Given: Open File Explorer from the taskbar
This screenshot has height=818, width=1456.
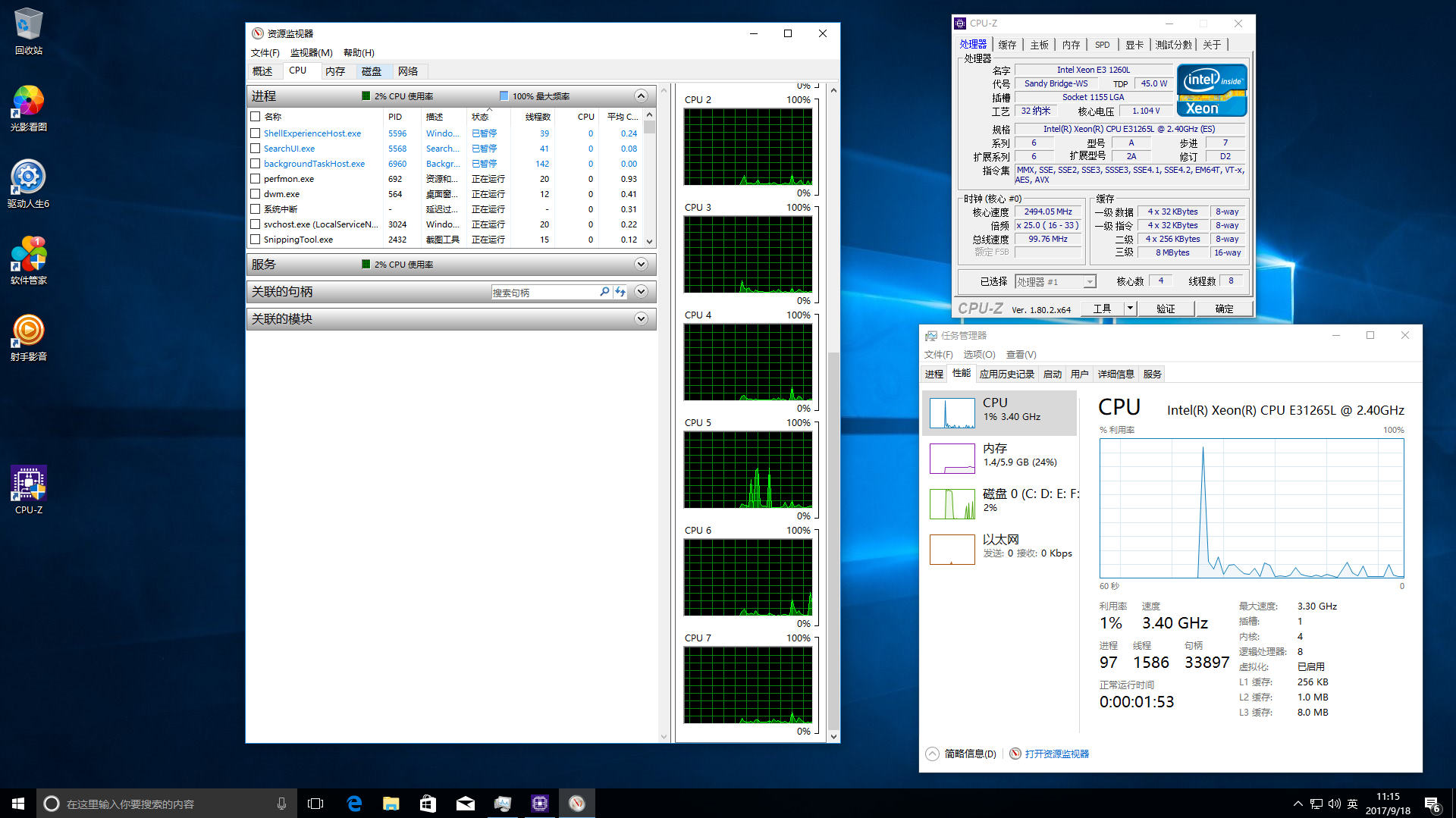Looking at the screenshot, I should coord(391,804).
